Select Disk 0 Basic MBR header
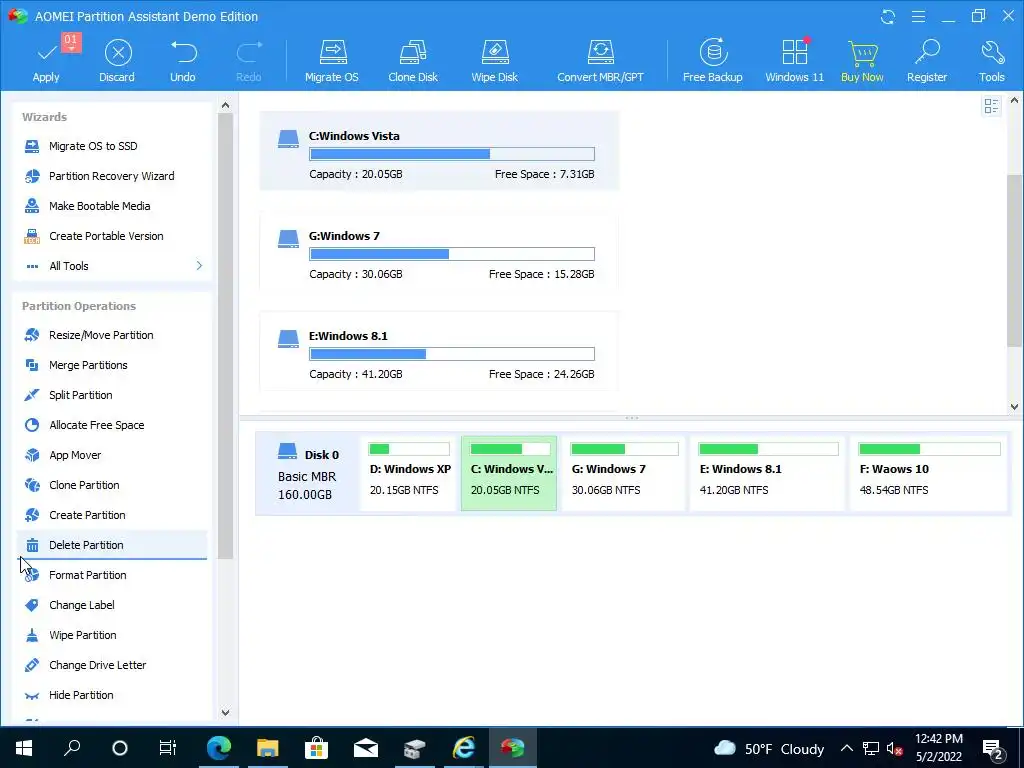Viewport: 1024px width, 768px height. (x=308, y=474)
